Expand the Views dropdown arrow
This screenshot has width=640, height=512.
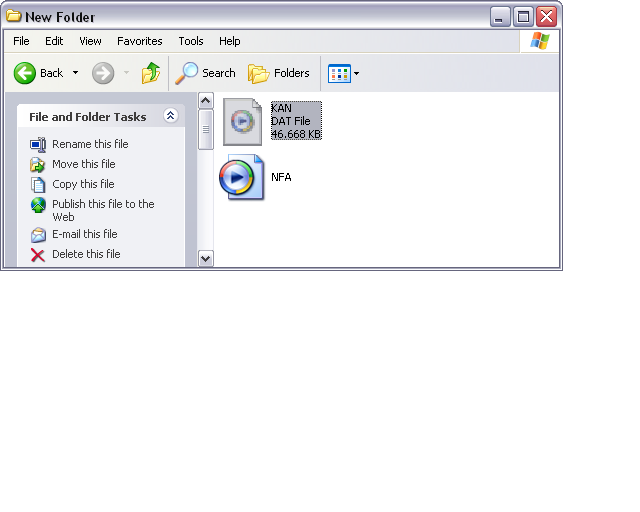(x=356, y=73)
